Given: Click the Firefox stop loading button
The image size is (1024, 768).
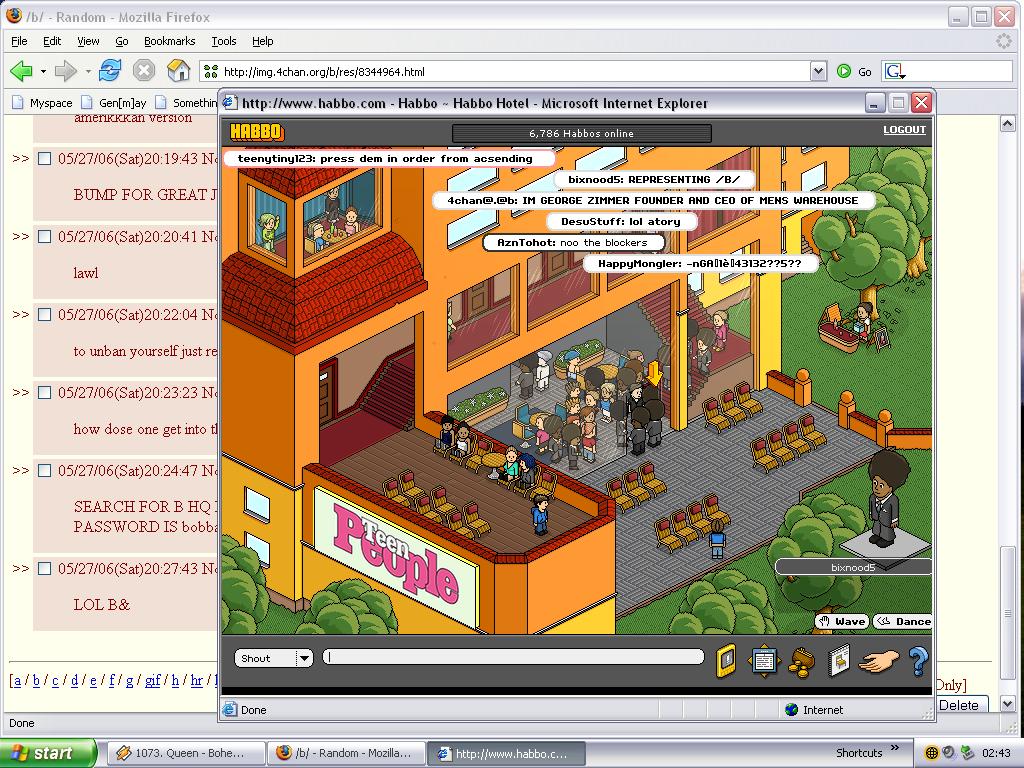Looking at the screenshot, I should 144,71.
